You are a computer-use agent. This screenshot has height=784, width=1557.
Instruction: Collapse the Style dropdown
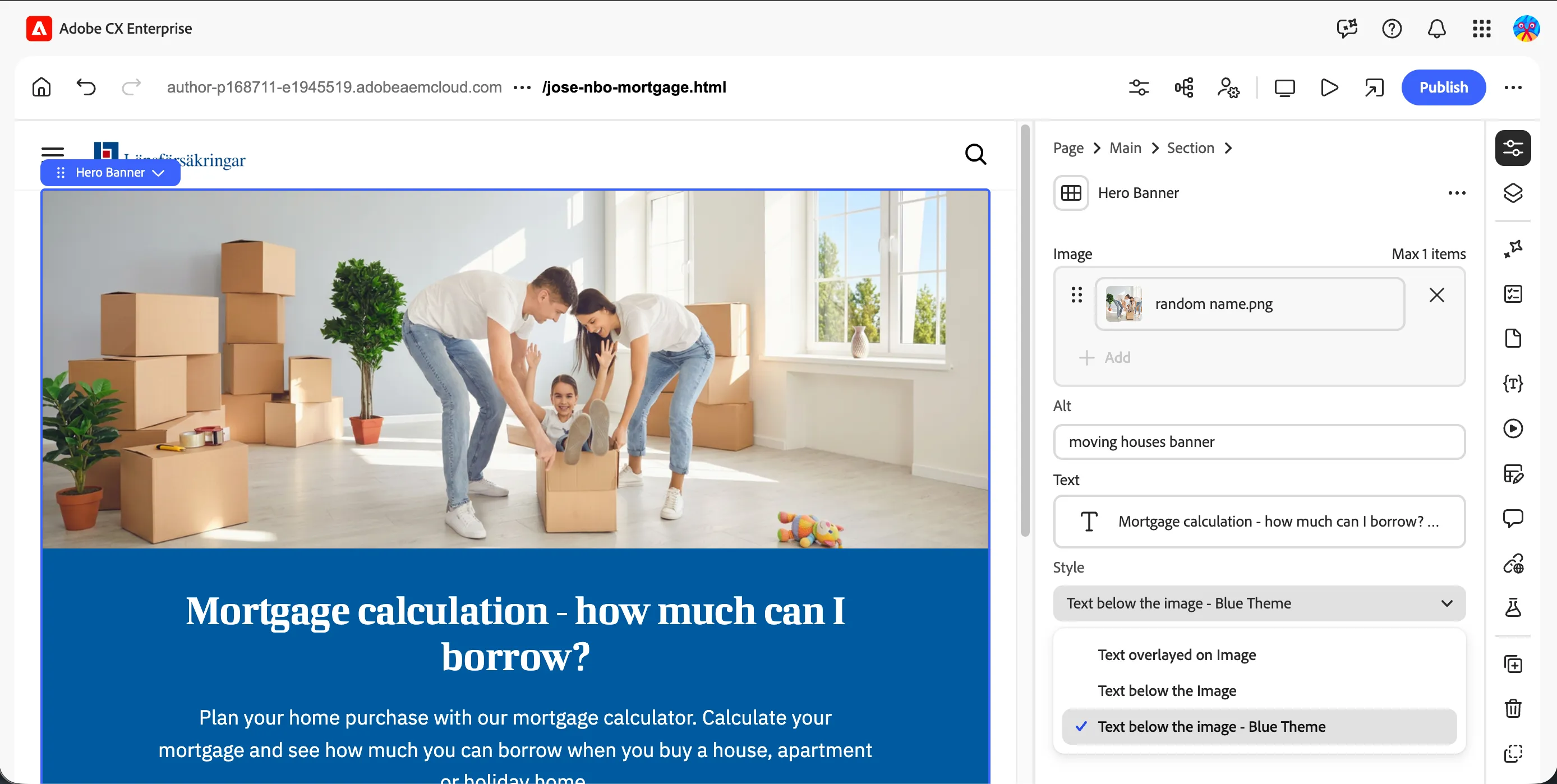click(x=1259, y=603)
